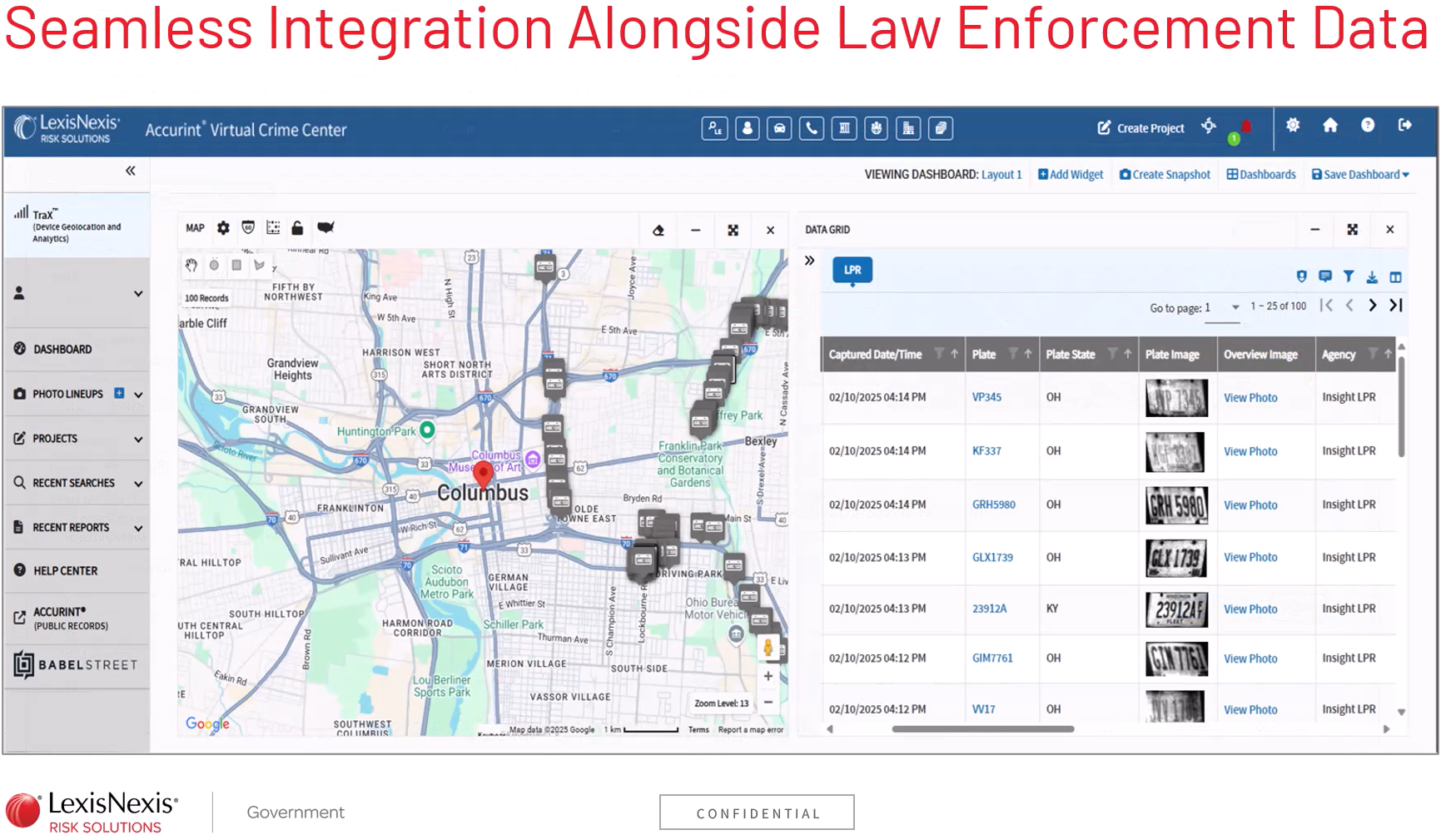
Task: Click the route shield icon in map toolbar
Action: [x=248, y=228]
